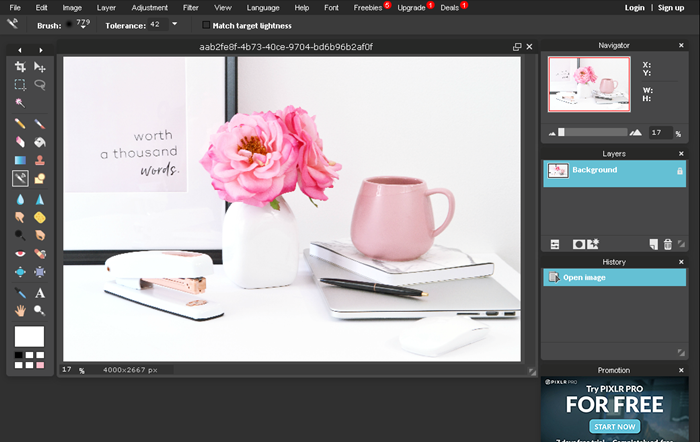Screen dimensions: 700x442
Task: Select the Colorpicker eyedropper tool
Action: (x=20, y=293)
